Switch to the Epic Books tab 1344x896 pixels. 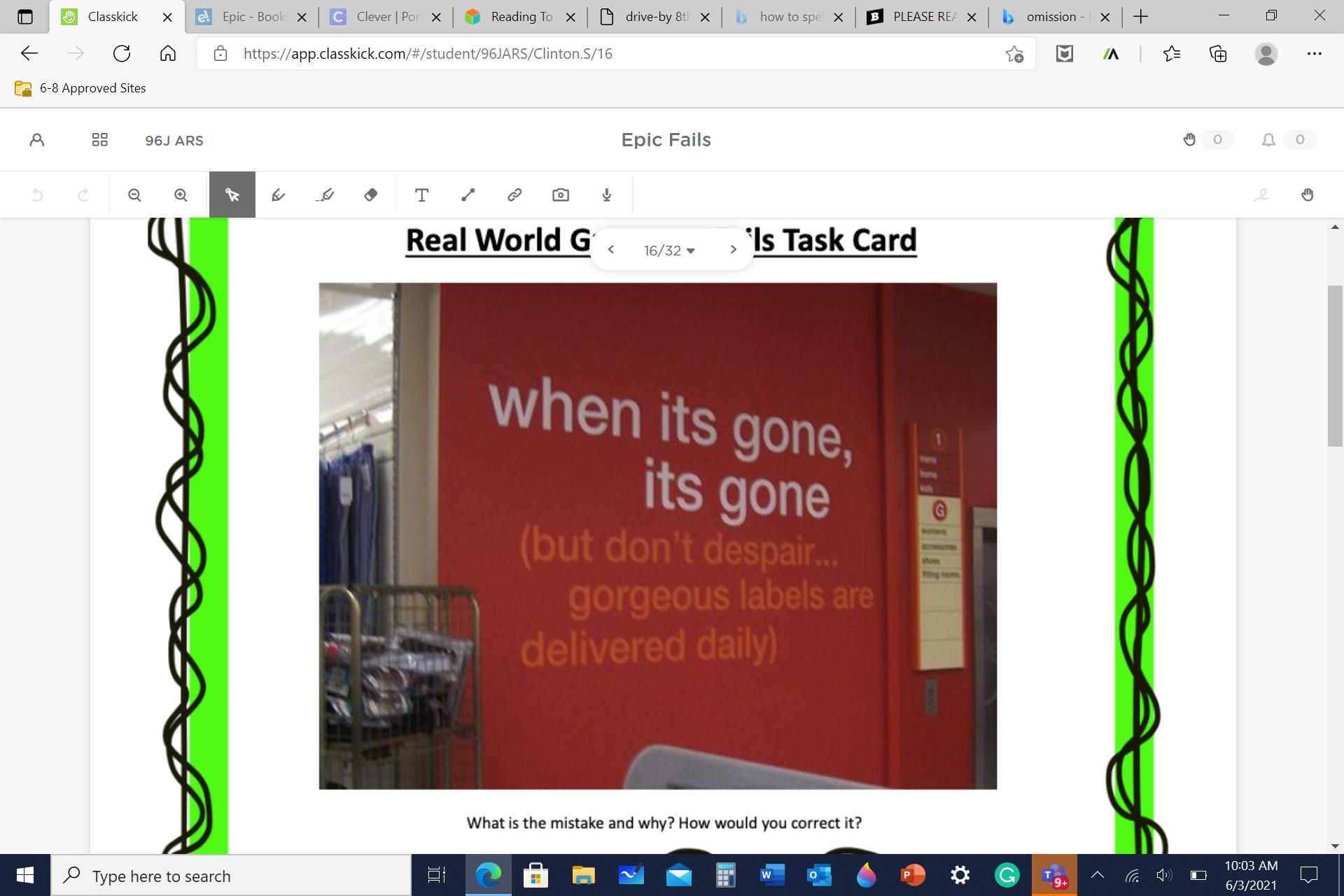pos(252,17)
